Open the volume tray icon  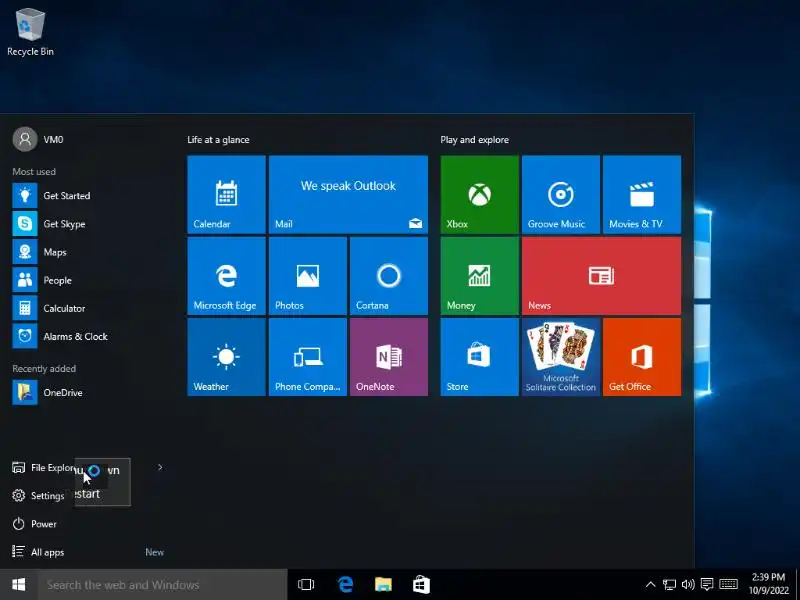[x=688, y=585]
